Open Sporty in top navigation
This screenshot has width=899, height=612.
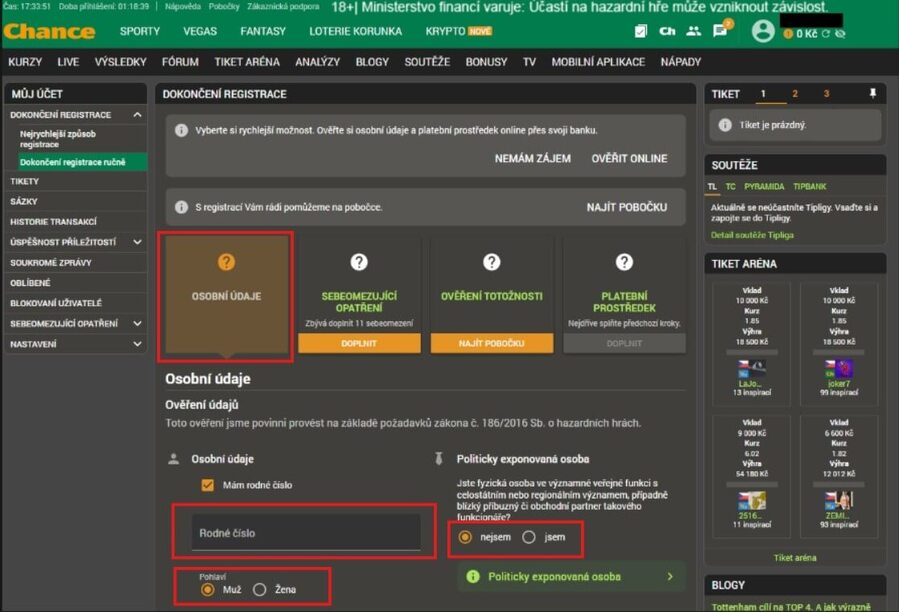139,32
